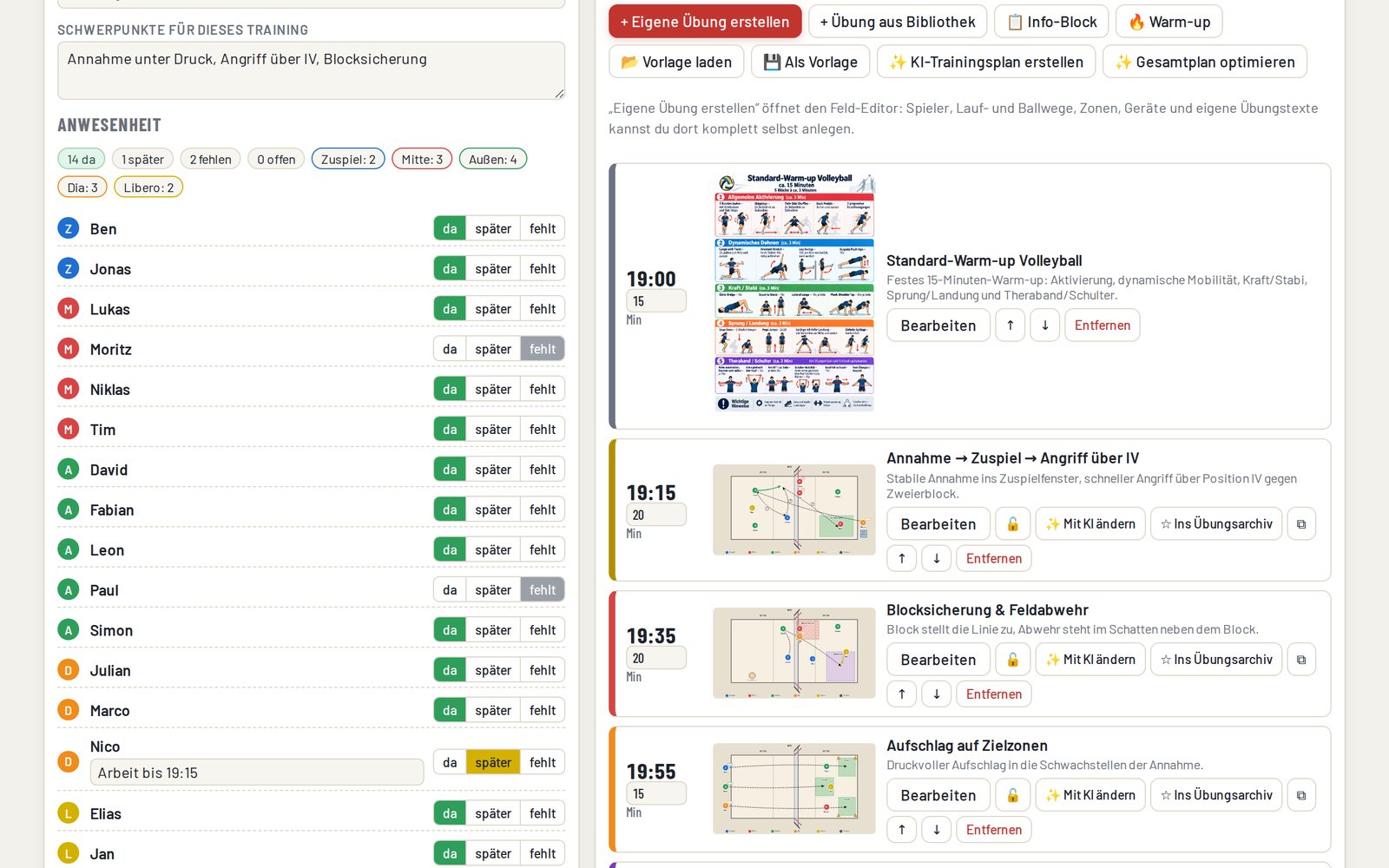Click Nico's note field Arbeit bis 19:15

tap(257, 773)
